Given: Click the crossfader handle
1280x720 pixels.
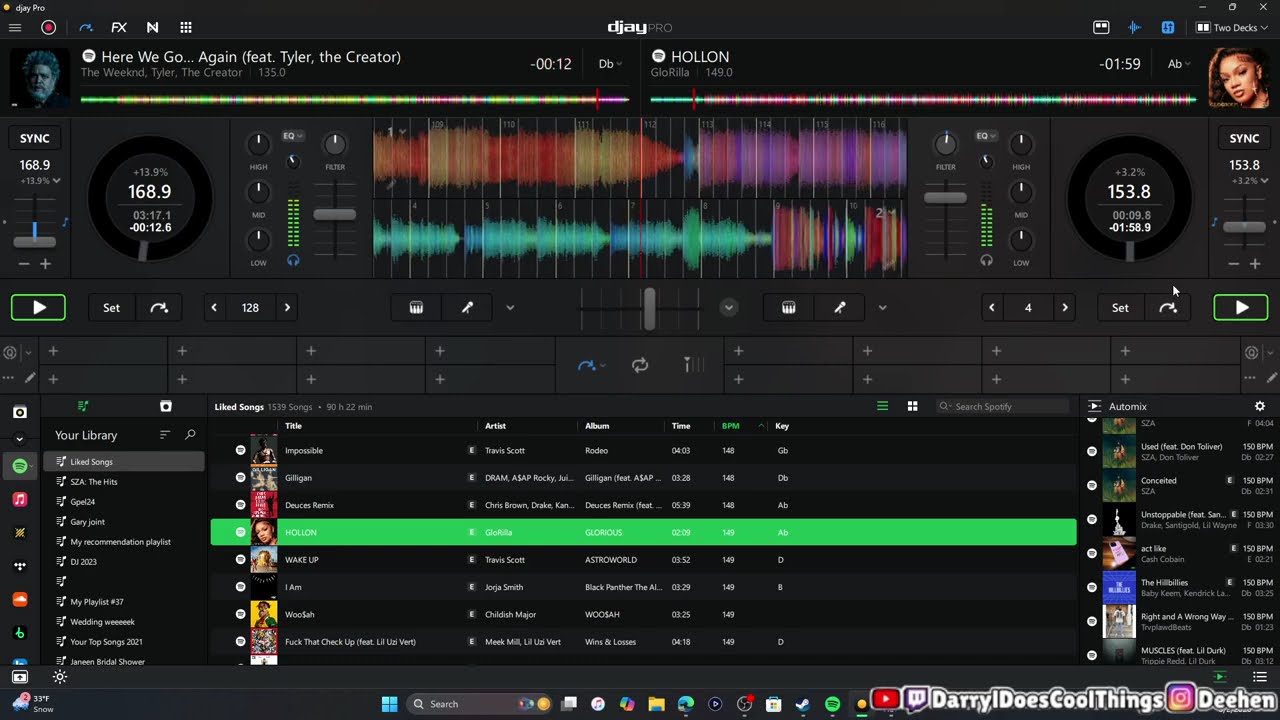Looking at the screenshot, I should [x=649, y=308].
